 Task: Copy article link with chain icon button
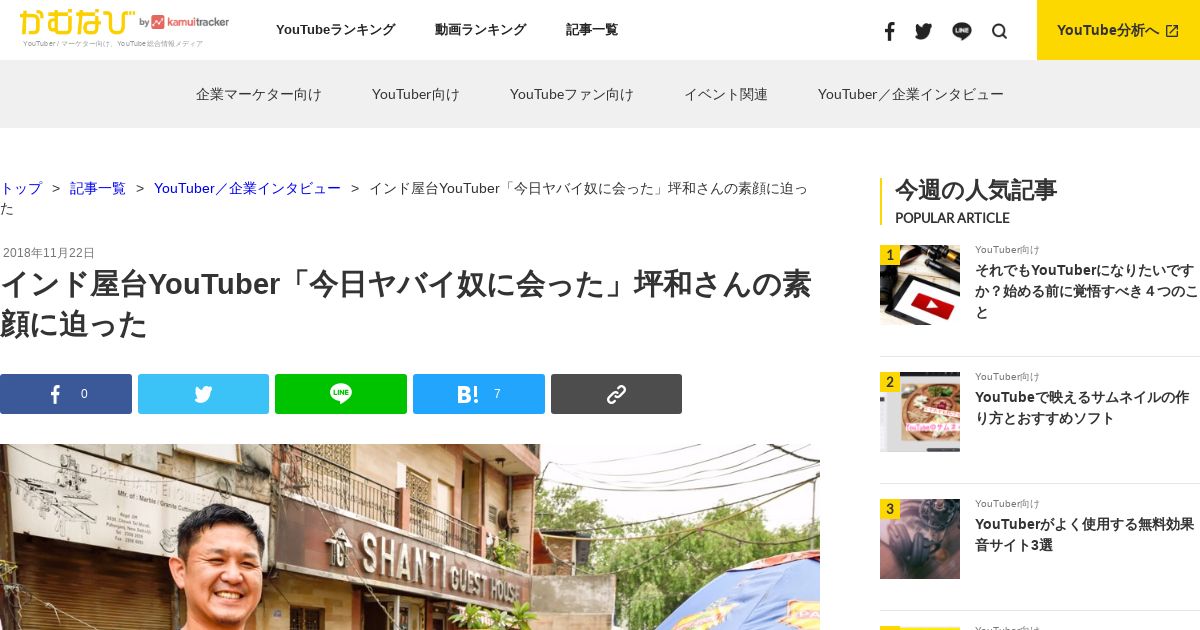point(616,394)
